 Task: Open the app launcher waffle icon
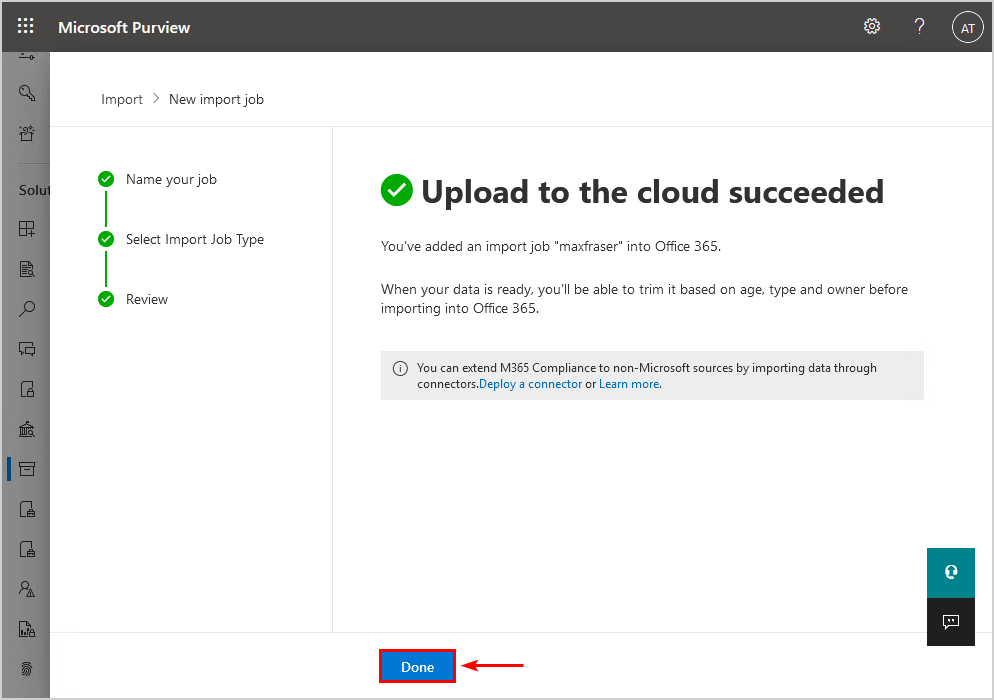[x=25, y=26]
